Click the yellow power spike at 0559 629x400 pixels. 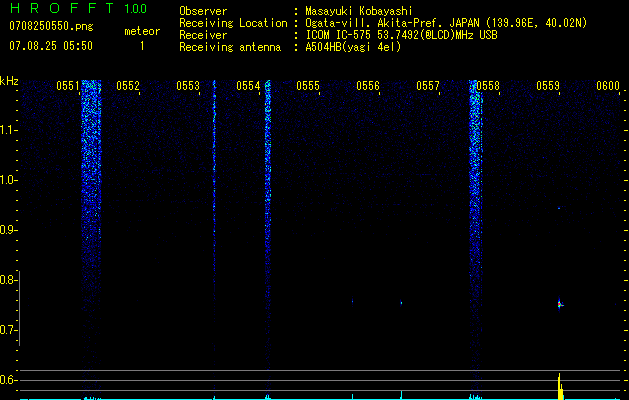(560, 386)
